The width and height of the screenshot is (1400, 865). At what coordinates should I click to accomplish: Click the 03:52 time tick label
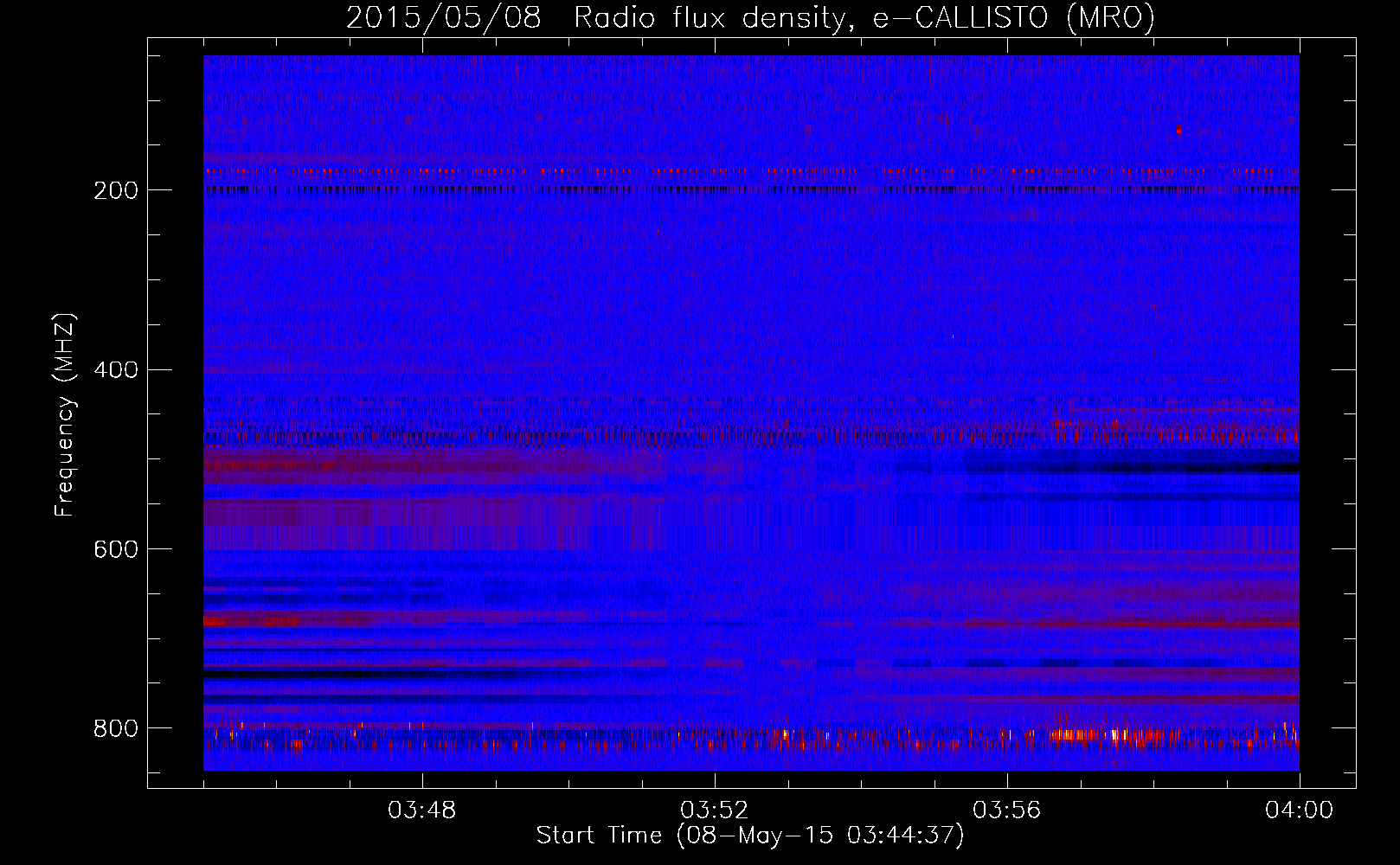point(715,811)
